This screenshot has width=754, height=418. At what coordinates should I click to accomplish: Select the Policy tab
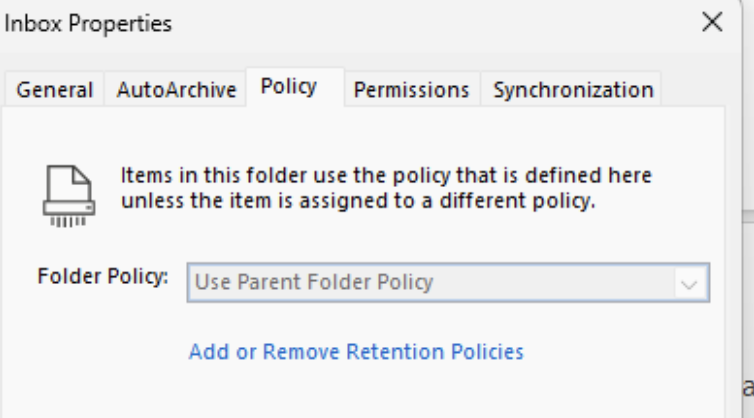[x=289, y=87]
